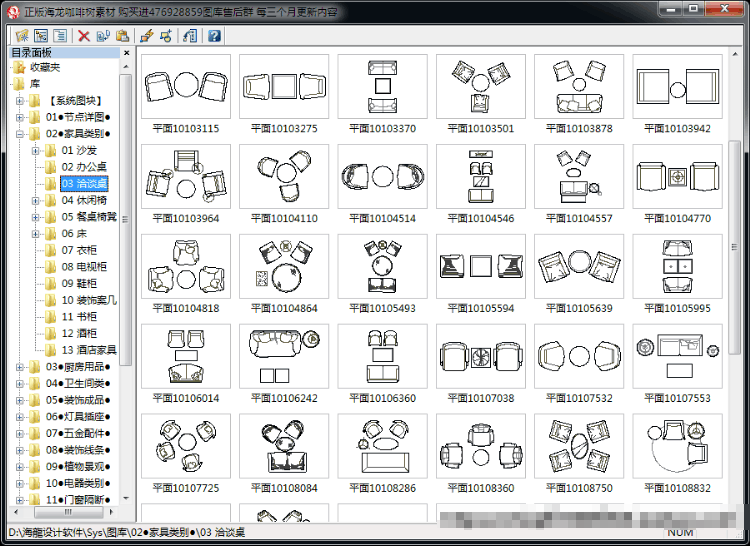Open the 13 酒店家具 folder
This screenshot has width=750, height=546.
tap(88, 350)
